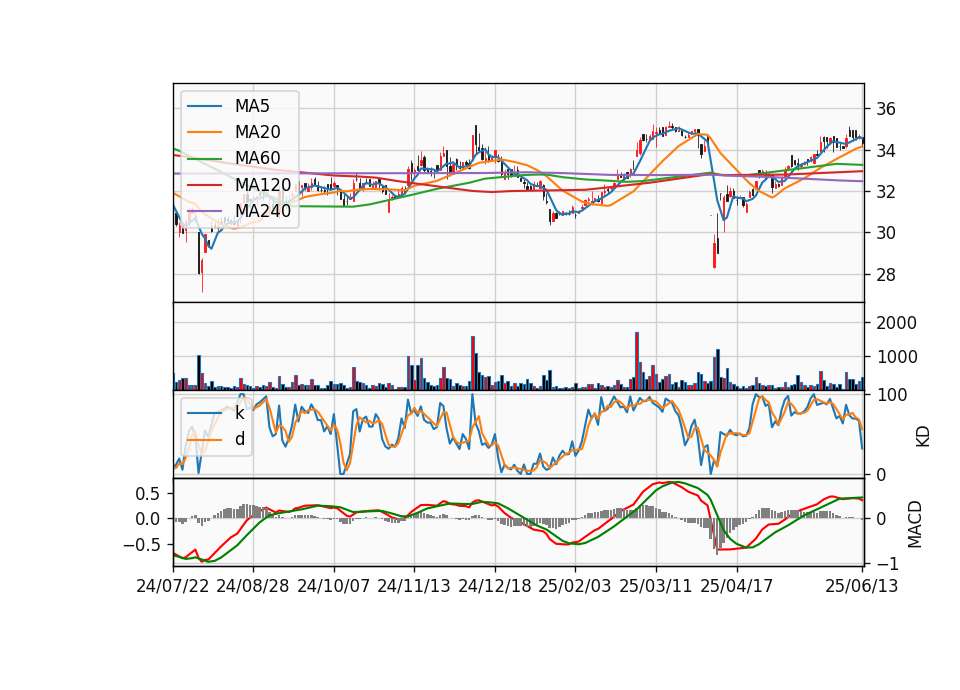
Task: Click date label 24/12/18
Action: coord(495,586)
